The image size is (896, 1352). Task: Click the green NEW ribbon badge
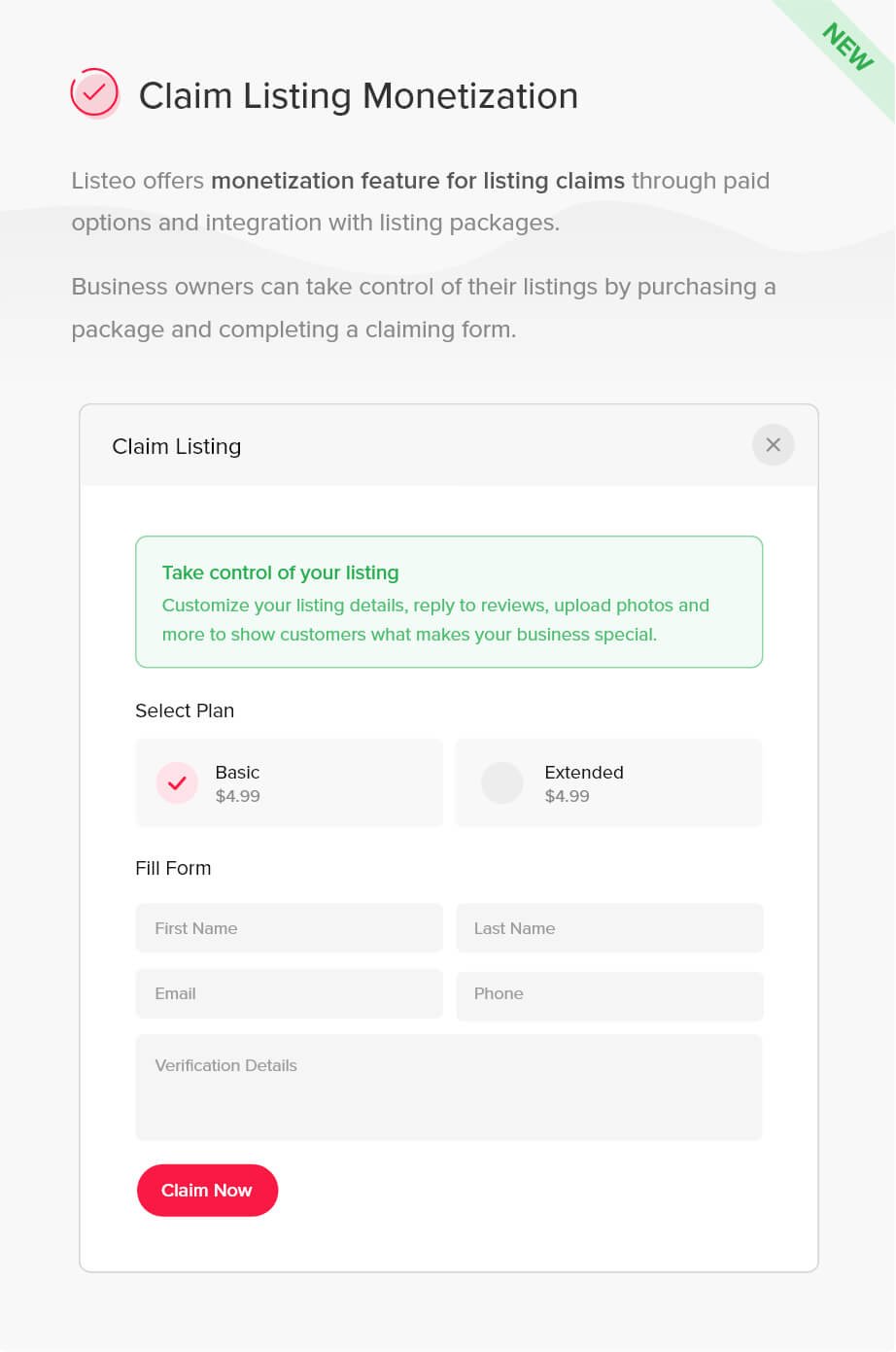pyautogui.click(x=846, y=47)
